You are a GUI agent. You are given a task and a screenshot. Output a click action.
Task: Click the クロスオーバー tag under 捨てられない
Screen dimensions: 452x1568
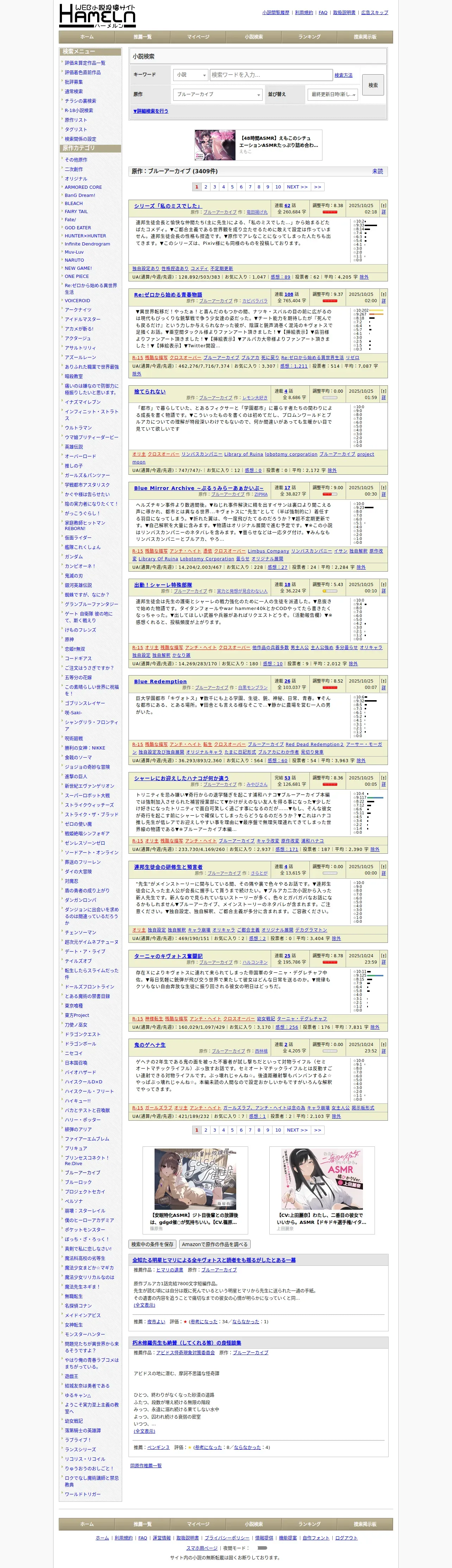(x=163, y=454)
